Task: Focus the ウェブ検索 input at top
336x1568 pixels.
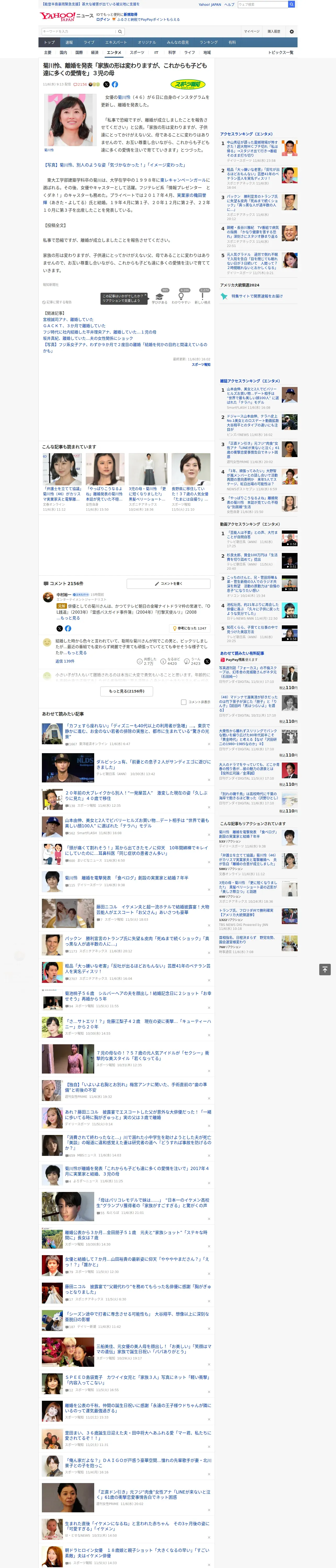Action: tap(263, 4)
